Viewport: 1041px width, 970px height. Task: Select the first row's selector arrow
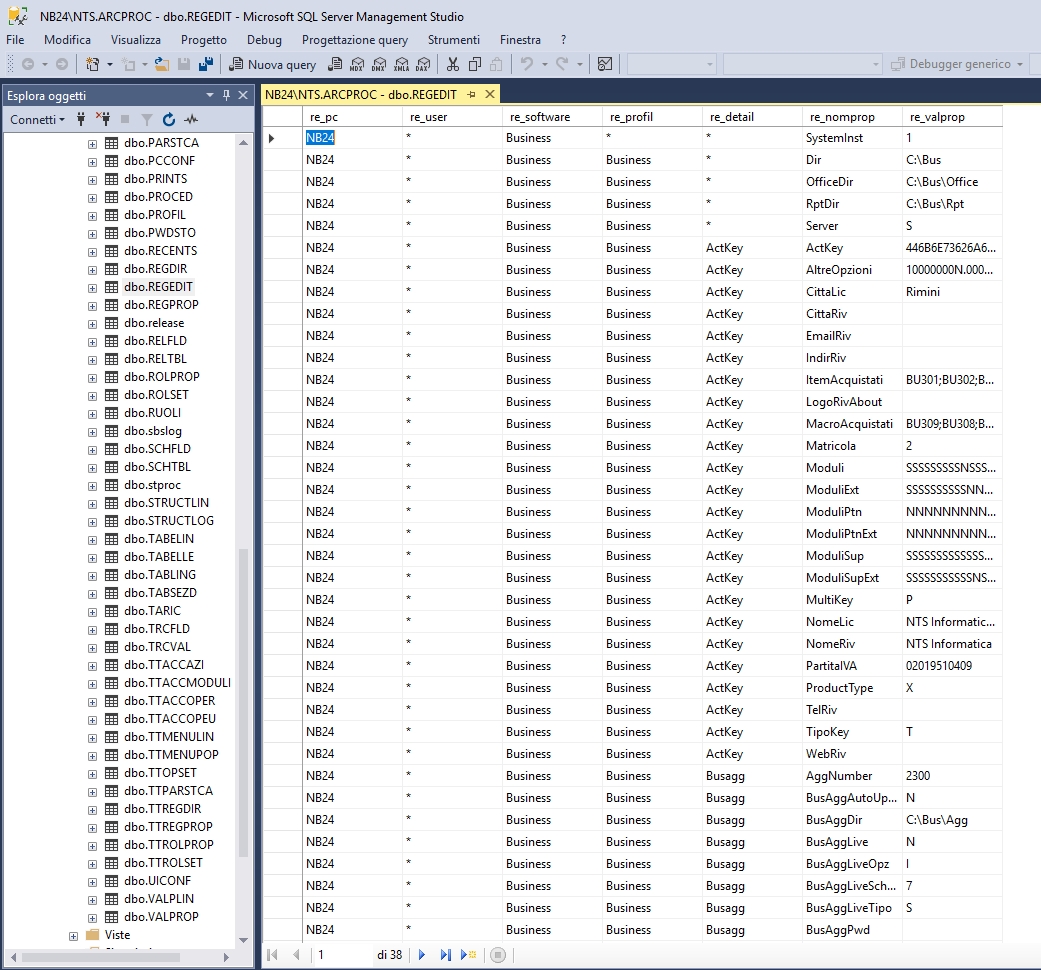pos(272,138)
